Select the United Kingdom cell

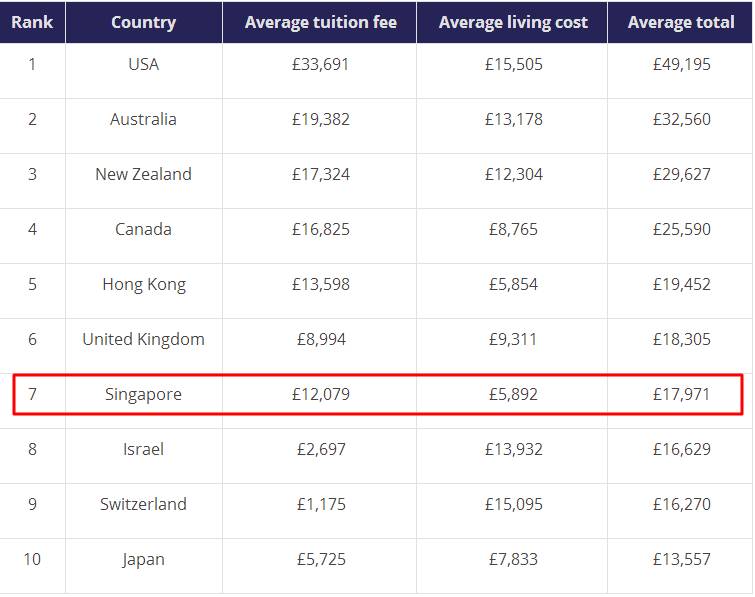point(143,339)
